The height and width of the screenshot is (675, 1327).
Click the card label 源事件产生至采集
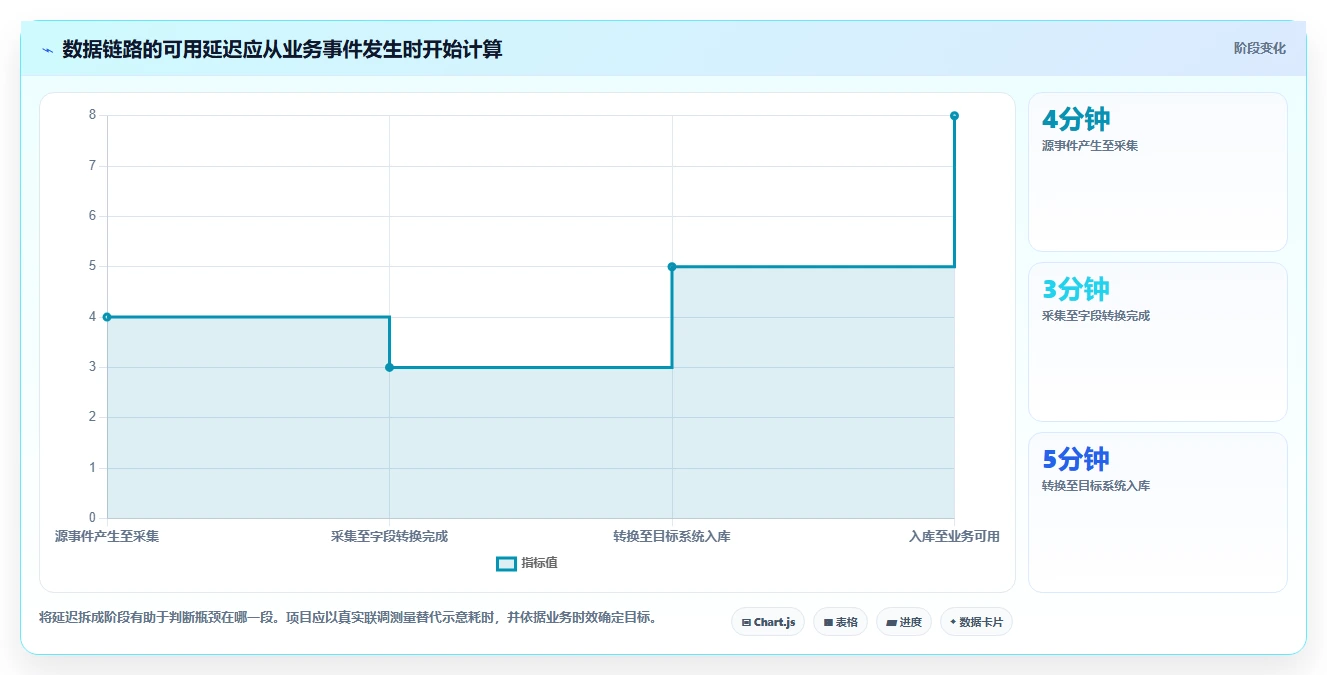[1090, 146]
